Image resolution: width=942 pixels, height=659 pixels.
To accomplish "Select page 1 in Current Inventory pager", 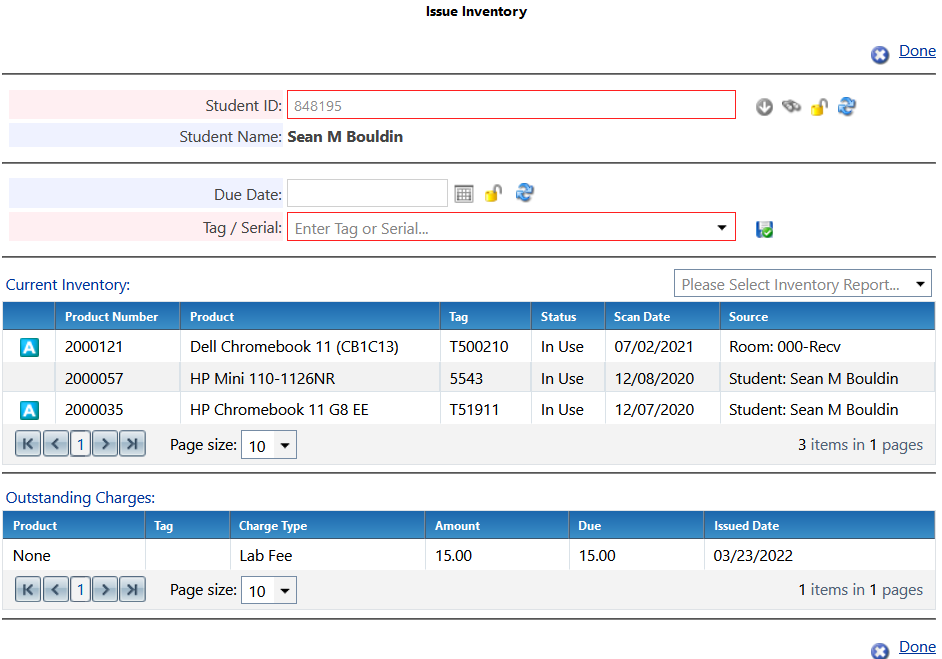I will 80,445.
